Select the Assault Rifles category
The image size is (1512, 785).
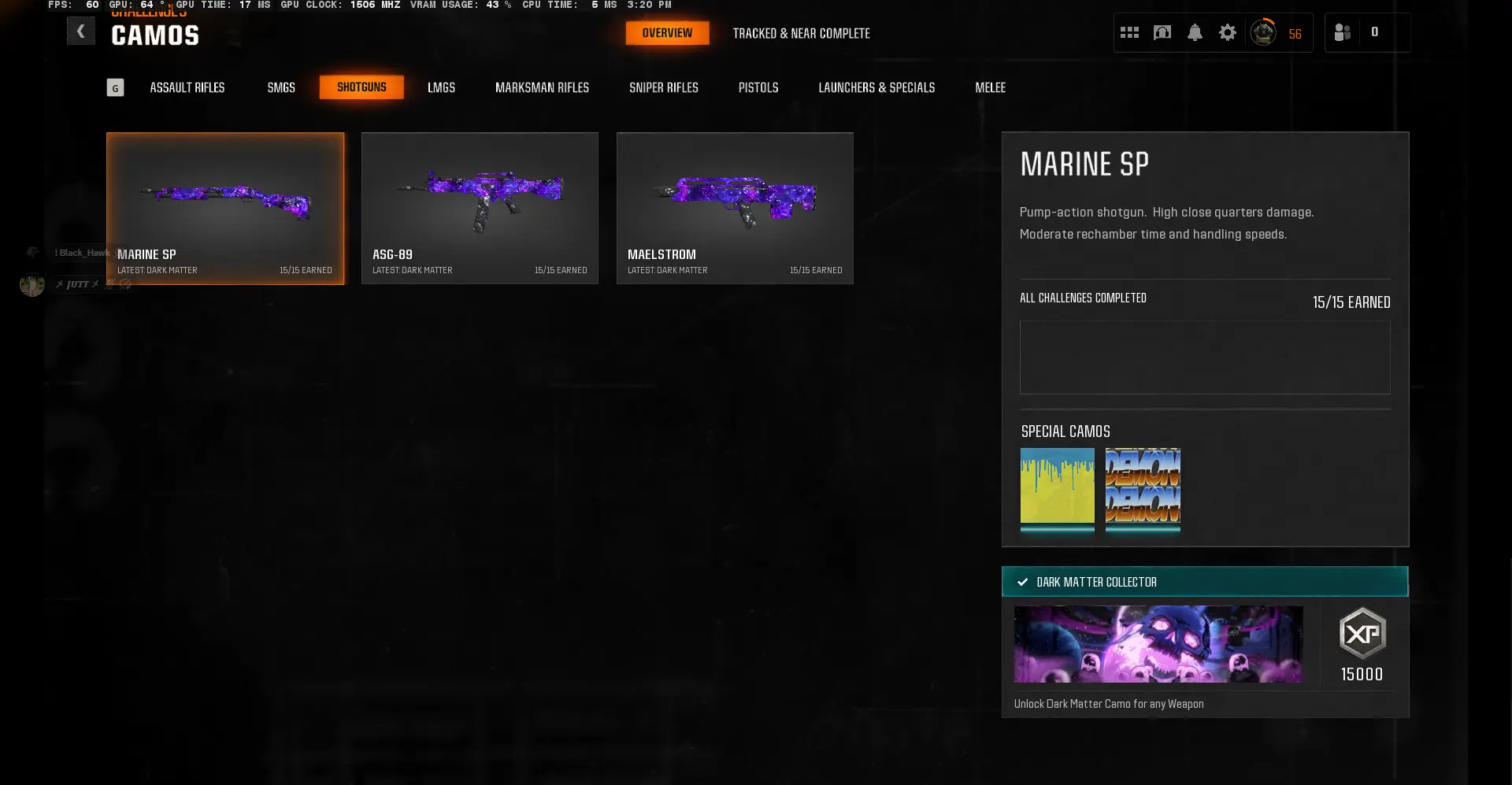[187, 87]
